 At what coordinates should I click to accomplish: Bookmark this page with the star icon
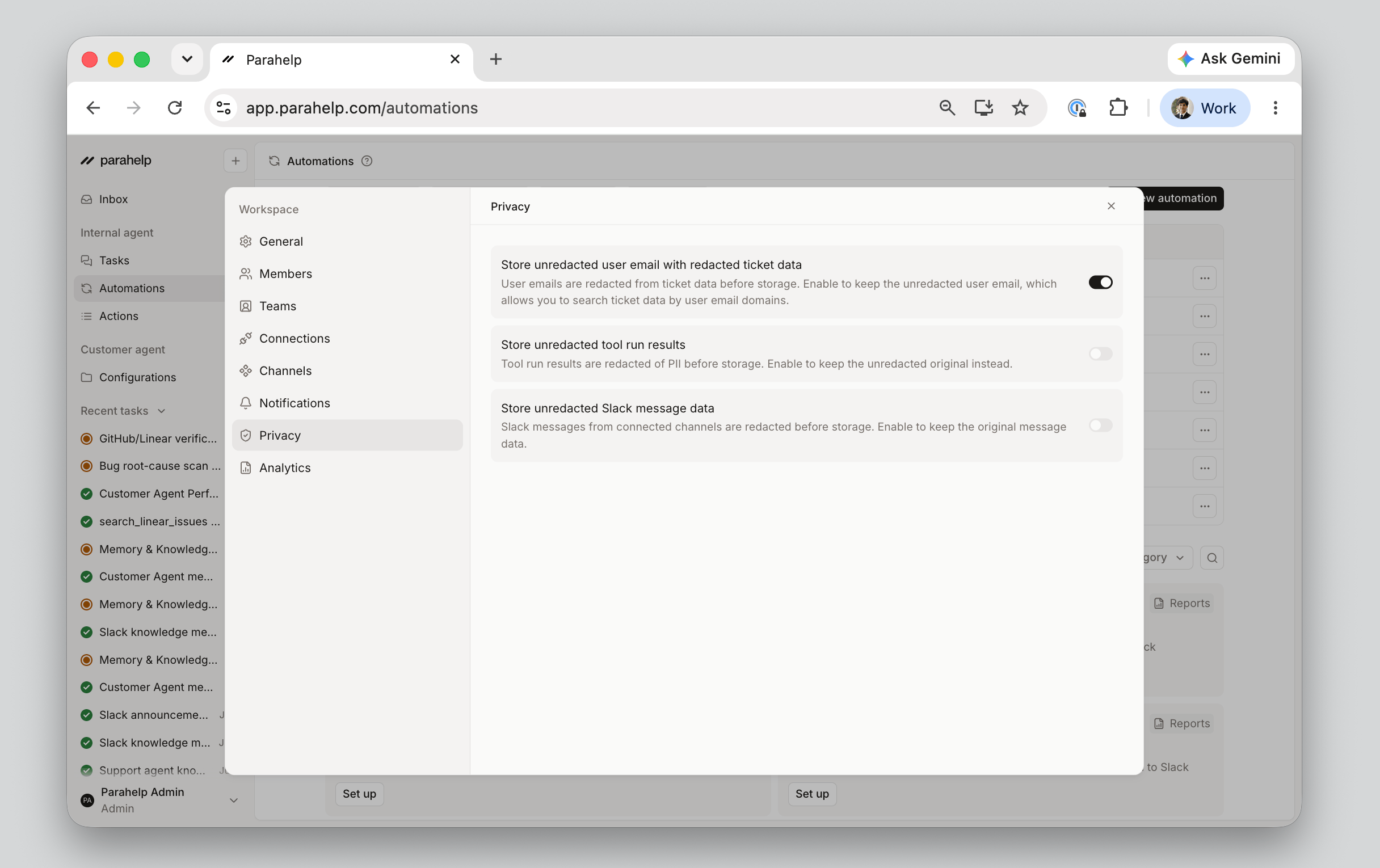point(1020,108)
